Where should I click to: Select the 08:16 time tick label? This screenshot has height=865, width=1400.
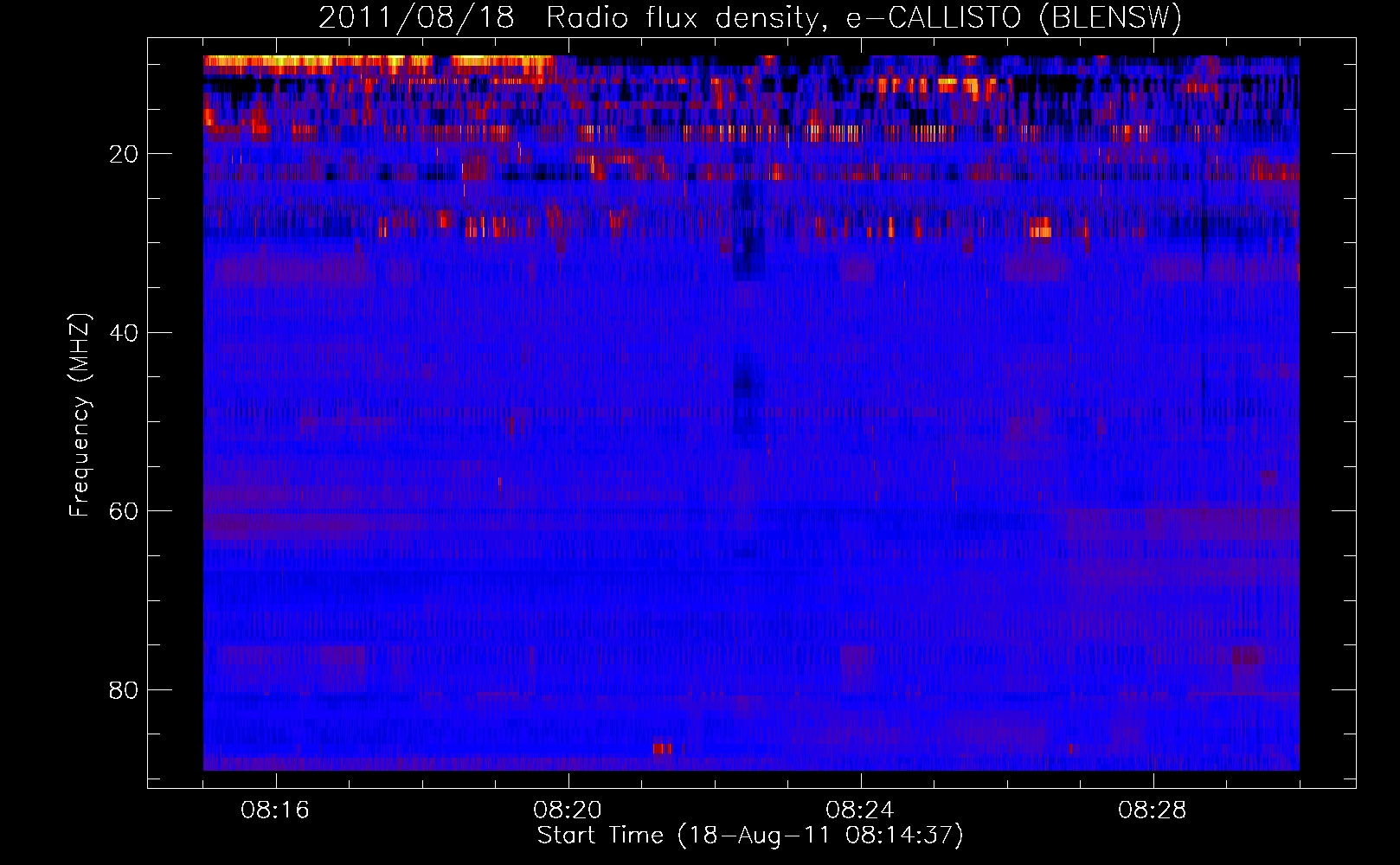(275, 811)
